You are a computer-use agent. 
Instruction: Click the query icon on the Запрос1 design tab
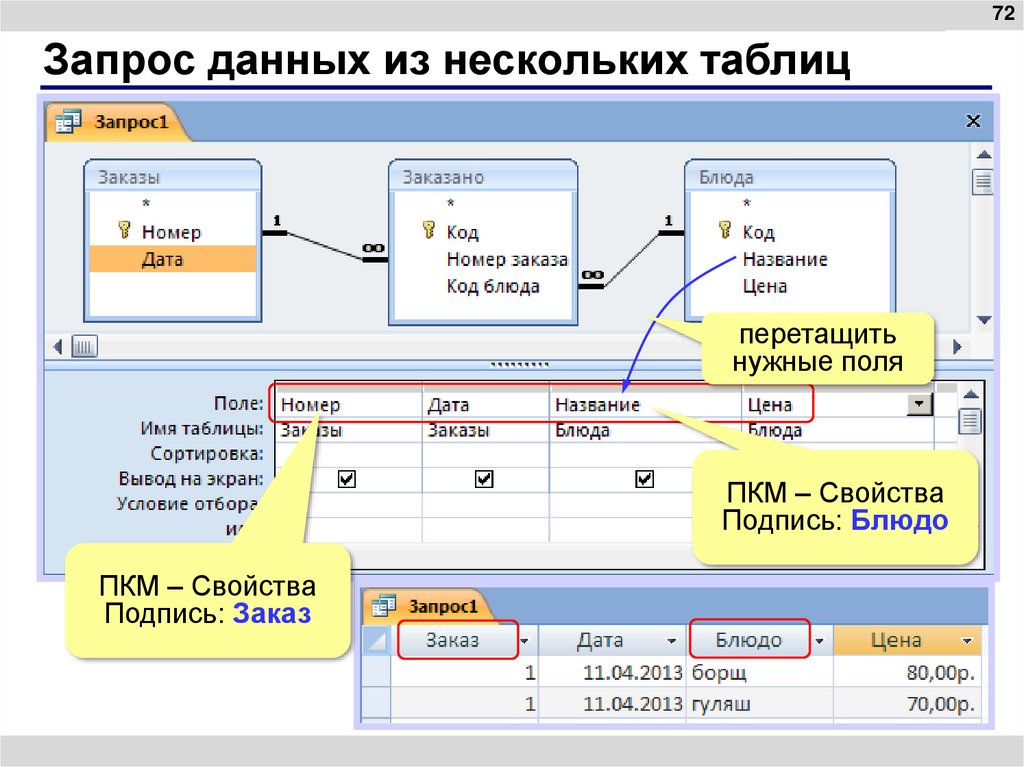click(x=69, y=120)
